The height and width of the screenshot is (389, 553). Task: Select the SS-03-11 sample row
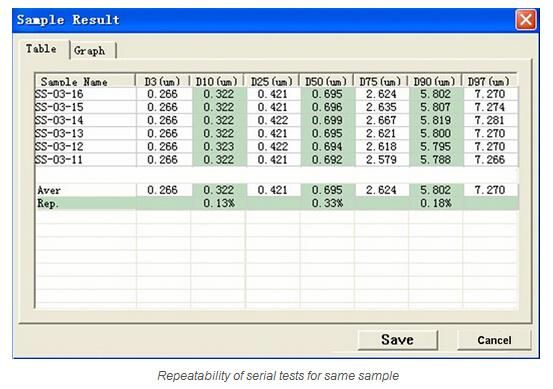pos(276,159)
